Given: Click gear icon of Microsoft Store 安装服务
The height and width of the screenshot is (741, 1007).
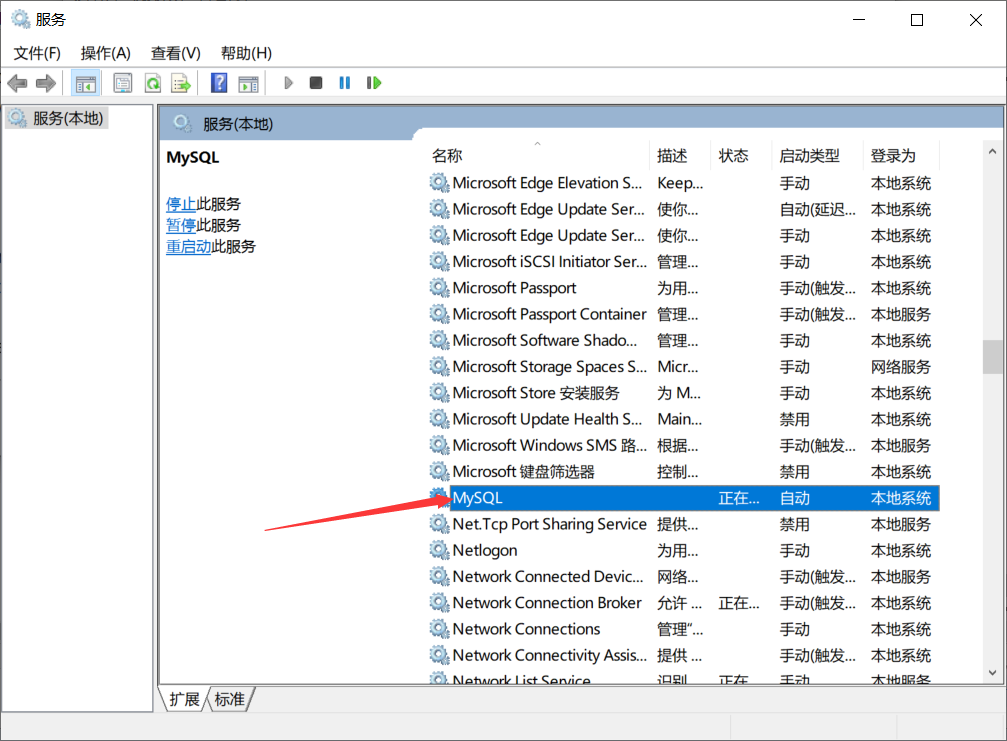Looking at the screenshot, I should (x=439, y=392).
